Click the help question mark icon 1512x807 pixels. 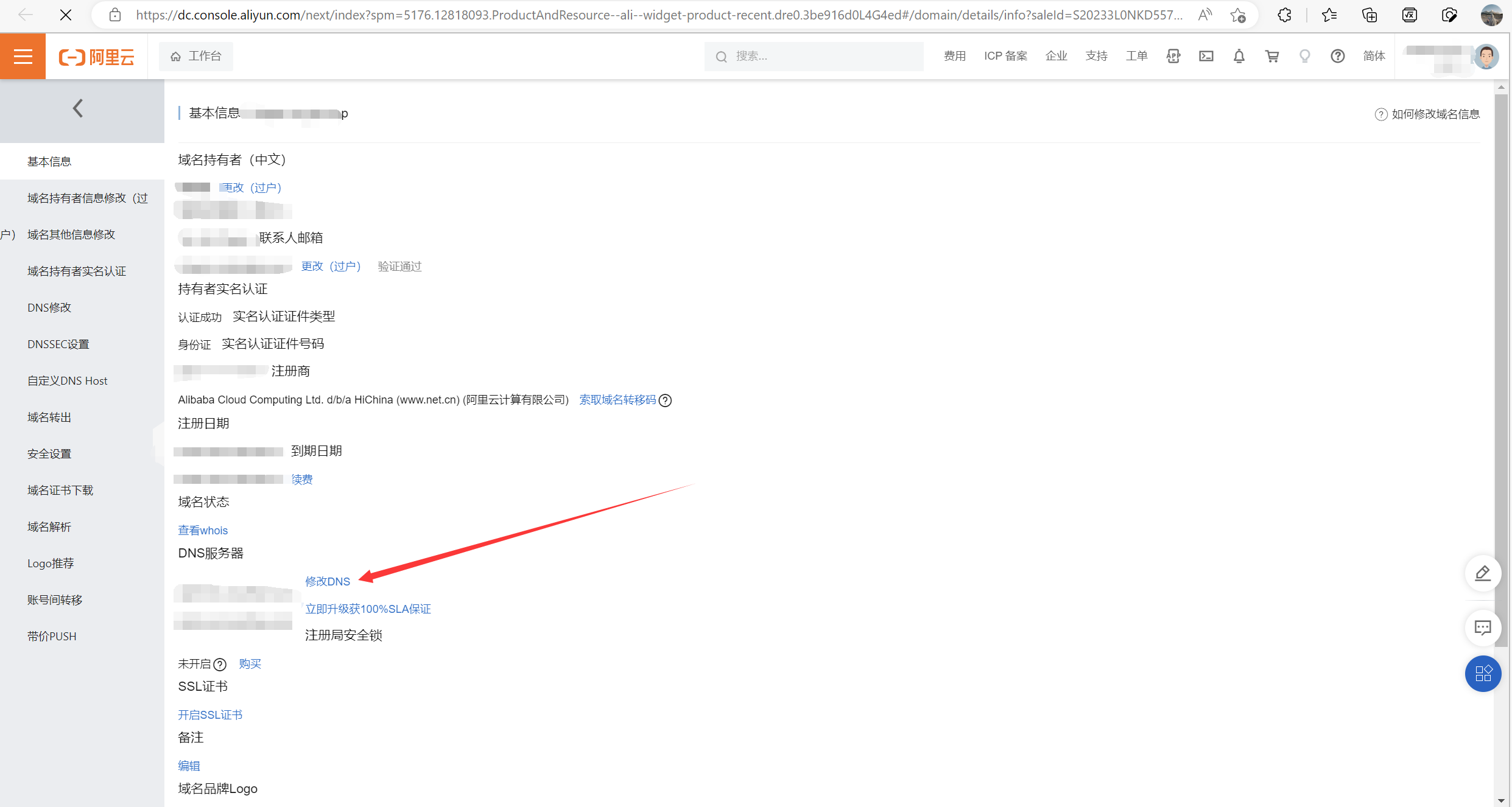click(x=1337, y=56)
